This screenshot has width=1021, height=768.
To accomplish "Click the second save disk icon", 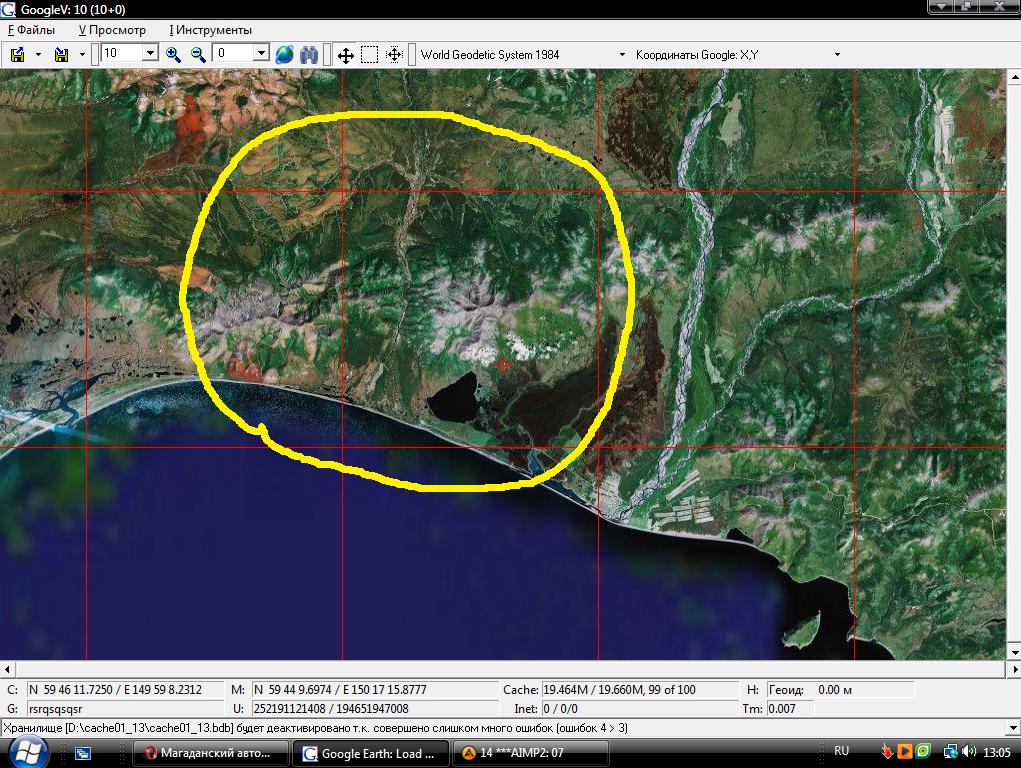I will [61, 54].
